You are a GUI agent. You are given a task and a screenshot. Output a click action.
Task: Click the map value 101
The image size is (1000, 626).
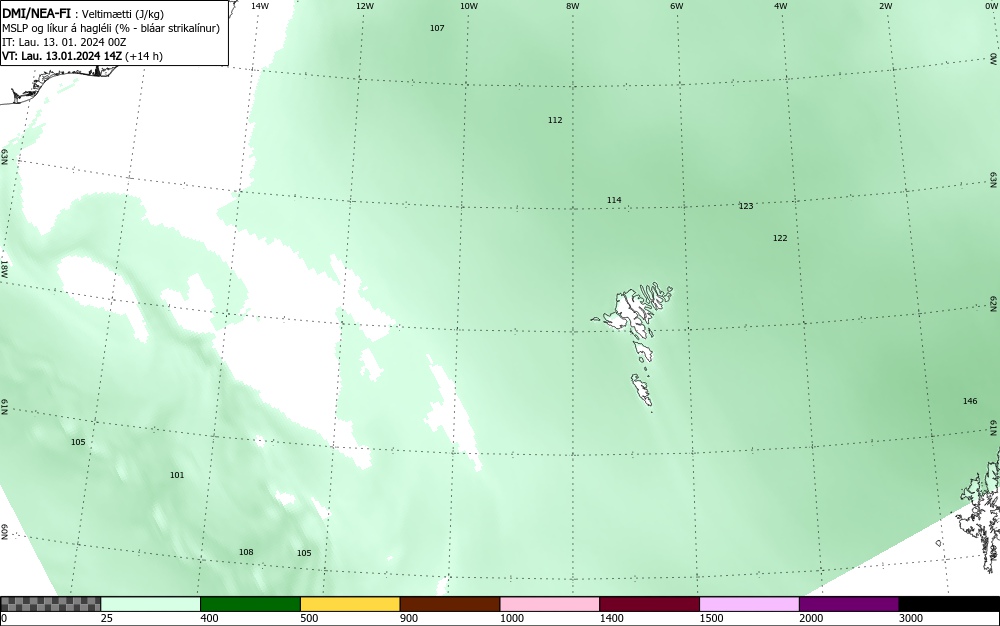point(177,475)
